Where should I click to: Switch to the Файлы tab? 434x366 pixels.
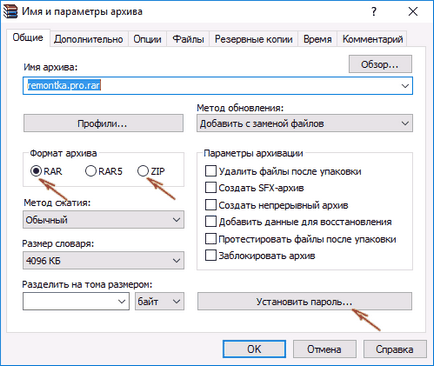click(x=188, y=39)
